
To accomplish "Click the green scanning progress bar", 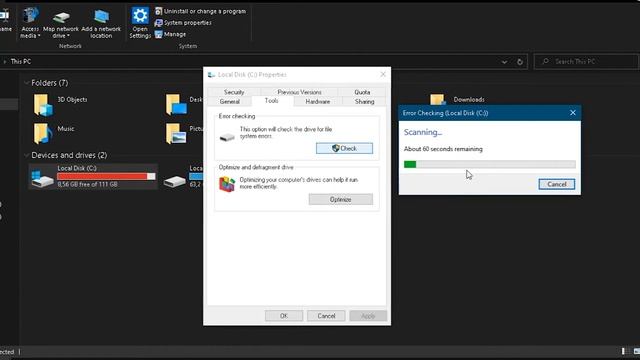I will point(489,164).
